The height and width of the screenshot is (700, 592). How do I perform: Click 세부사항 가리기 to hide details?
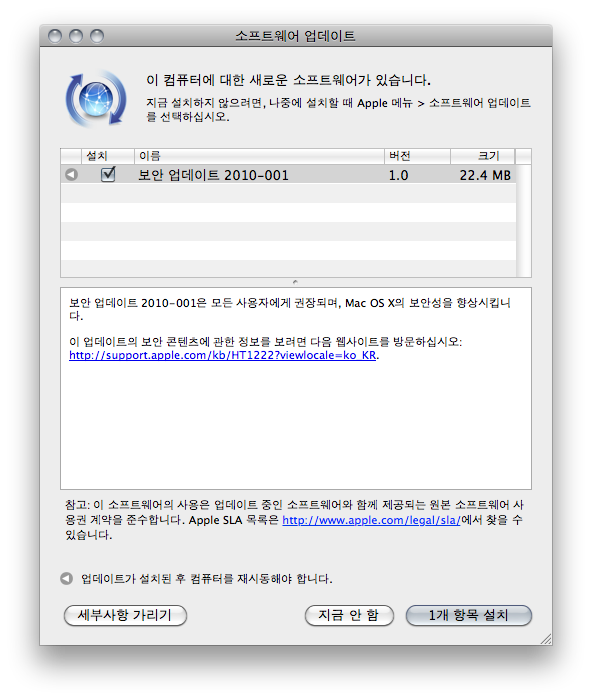click(125, 615)
